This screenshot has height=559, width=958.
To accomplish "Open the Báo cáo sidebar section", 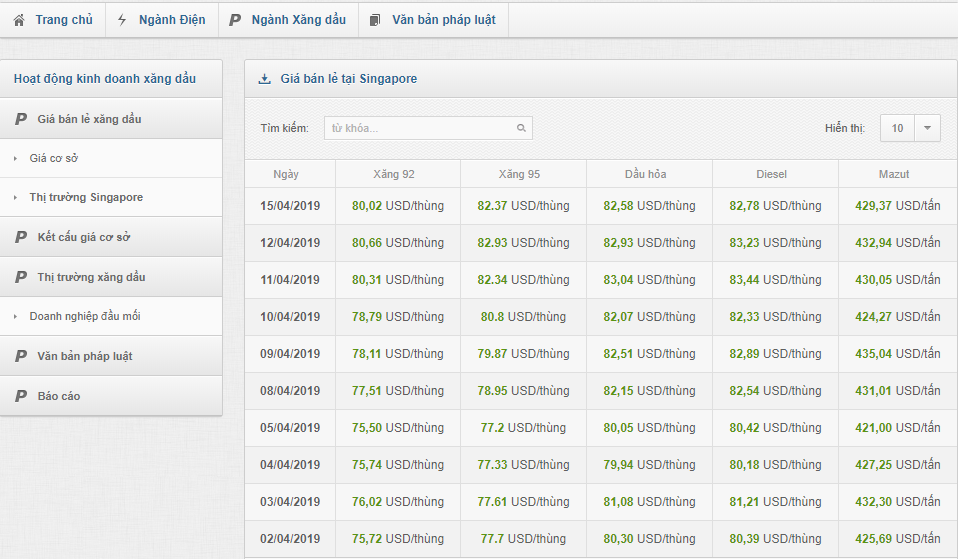I will click(x=111, y=396).
